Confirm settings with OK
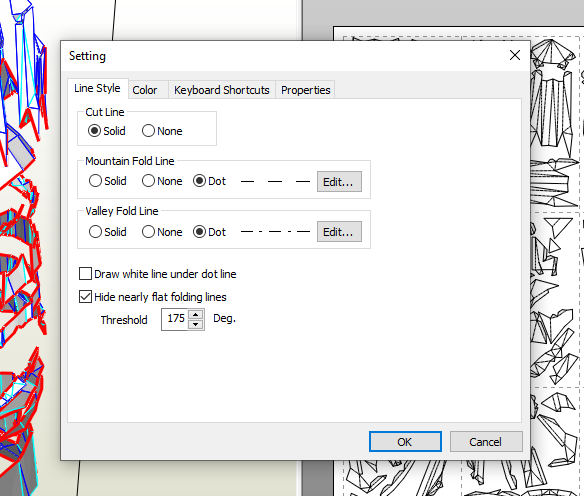The height and width of the screenshot is (496, 584). [405, 442]
